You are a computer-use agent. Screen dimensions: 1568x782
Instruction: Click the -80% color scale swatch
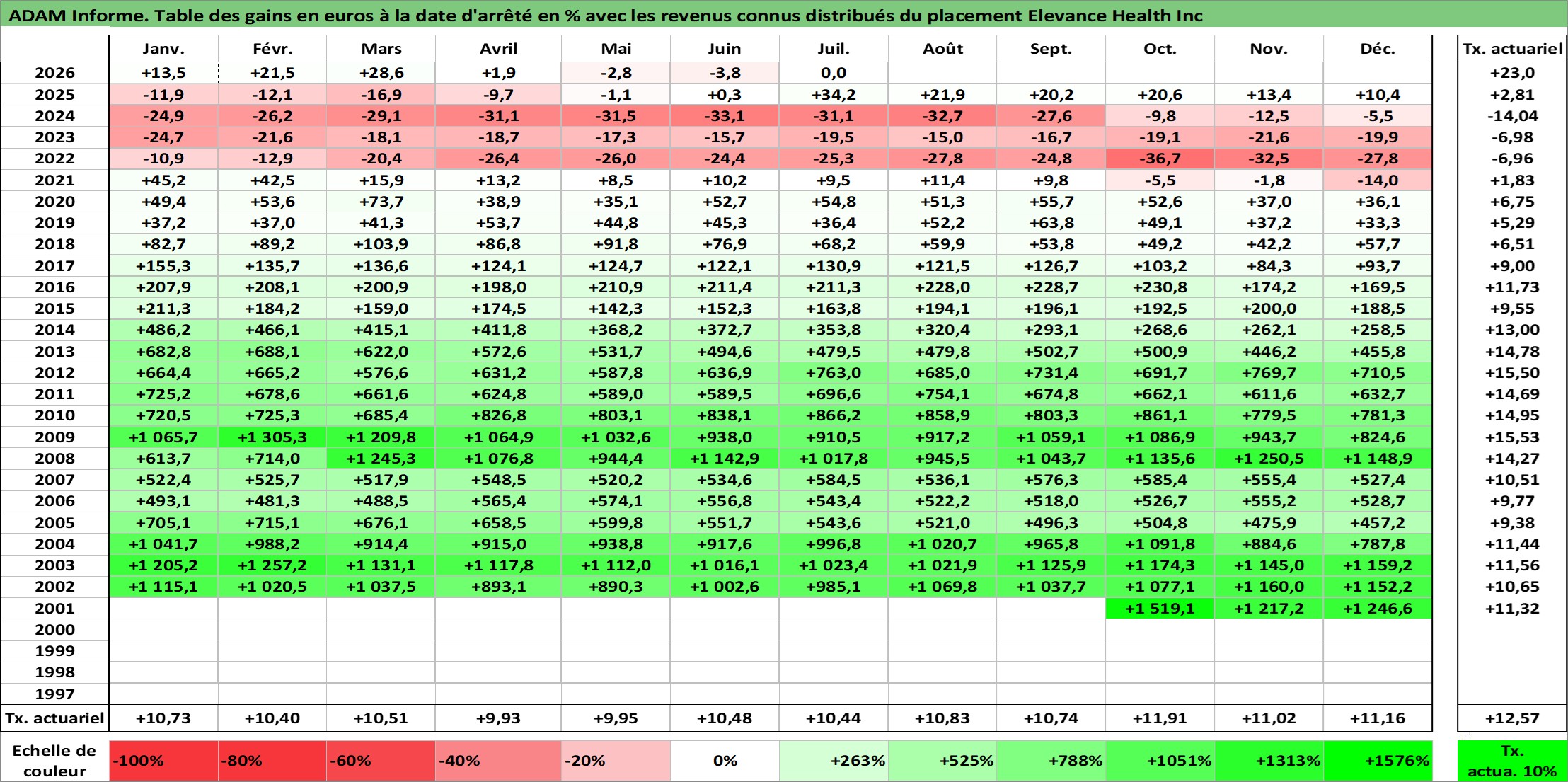coord(272,761)
